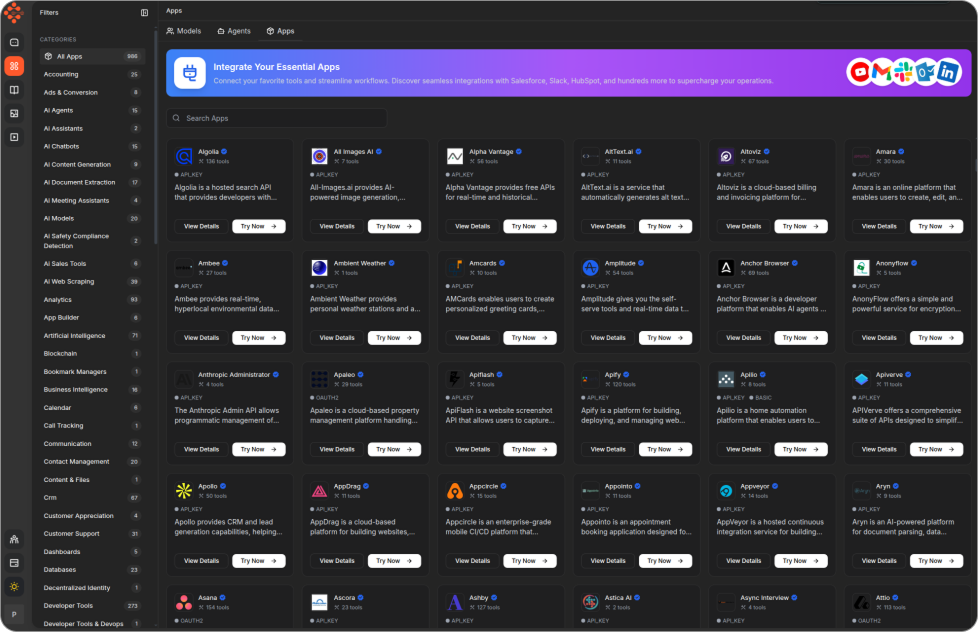978x632 pixels.
Task: Click View Details for Amplitude
Action: 608,338
